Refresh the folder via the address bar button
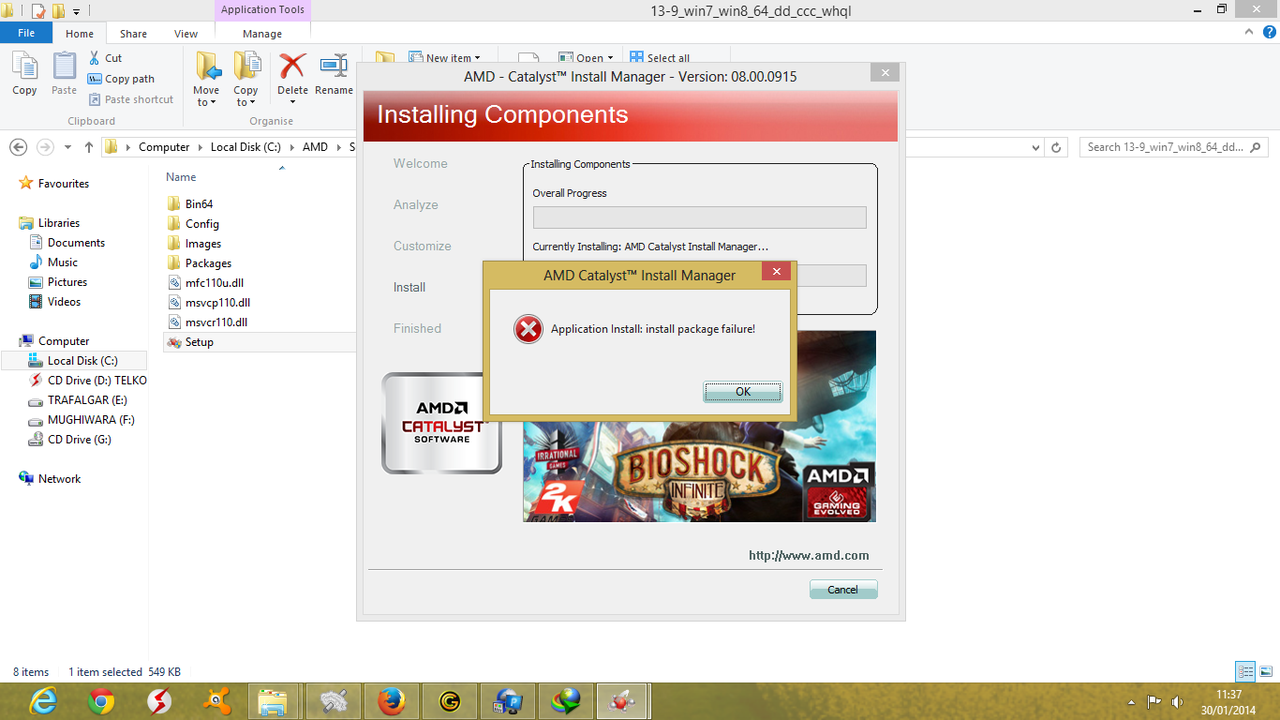 coord(1057,147)
